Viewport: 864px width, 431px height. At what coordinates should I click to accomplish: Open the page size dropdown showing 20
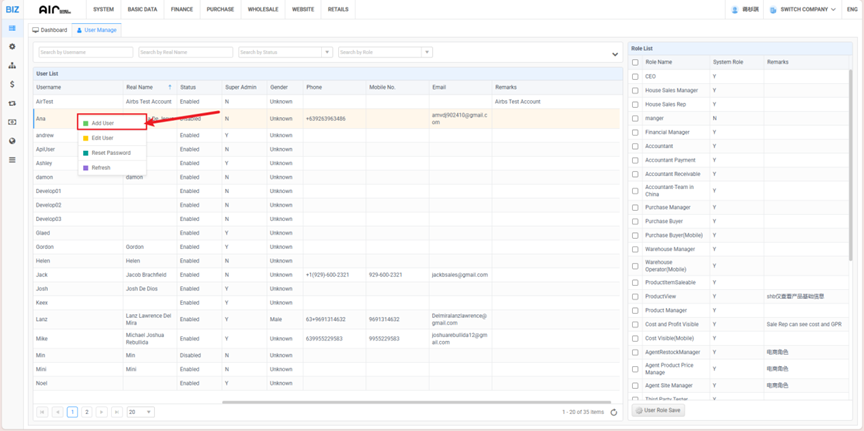click(x=140, y=412)
